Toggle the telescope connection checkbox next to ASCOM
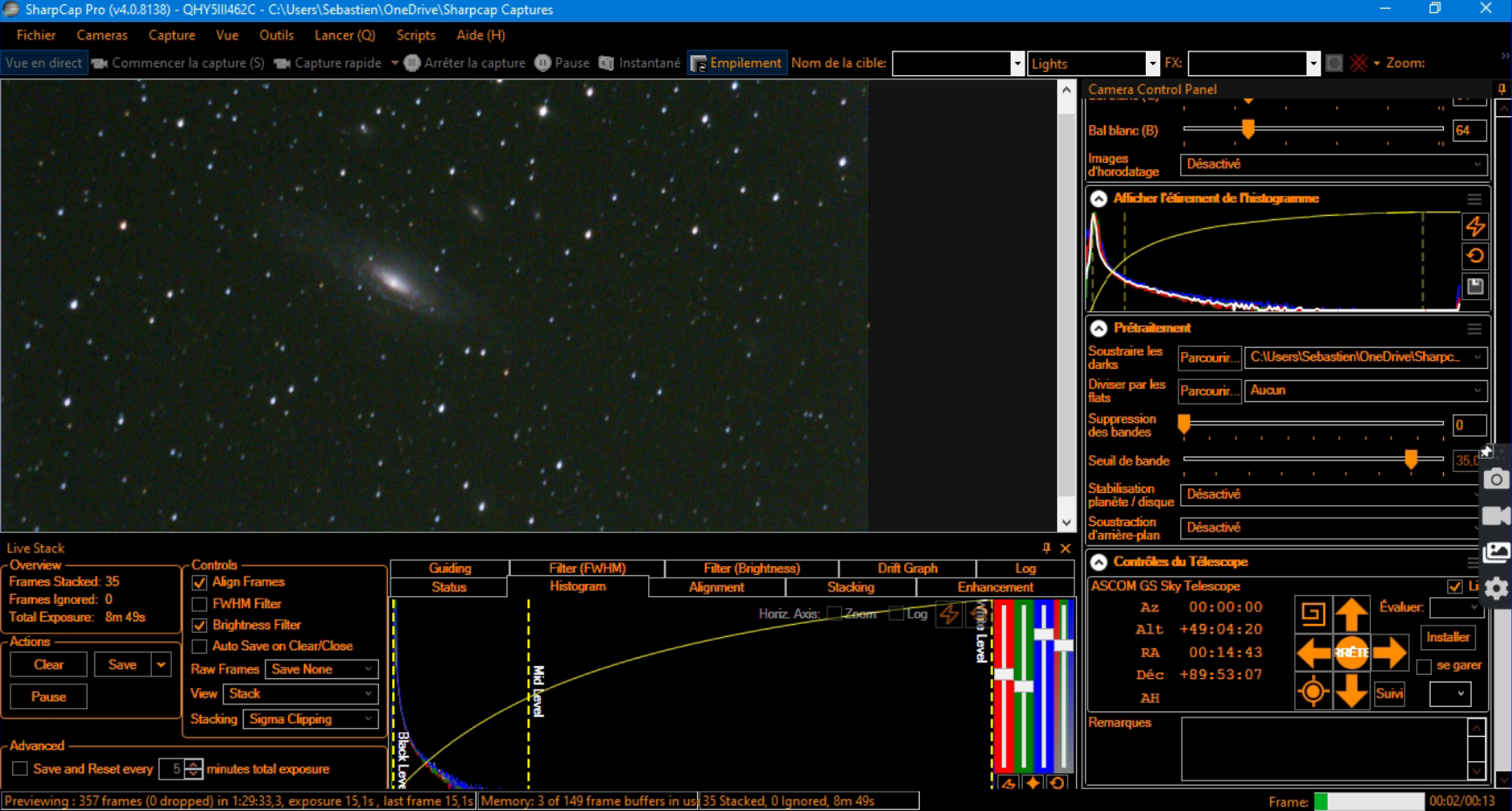The width and height of the screenshot is (1512, 811). coord(1454,586)
